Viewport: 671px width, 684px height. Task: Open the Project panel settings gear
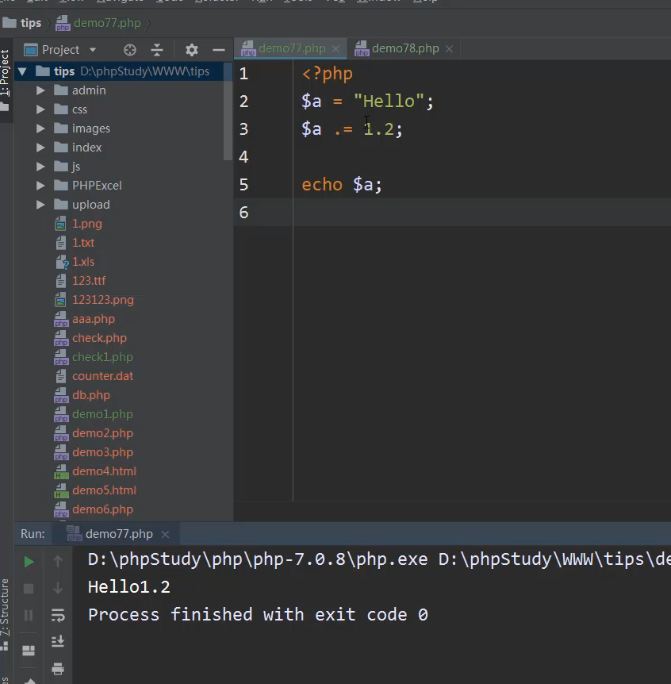tap(191, 49)
